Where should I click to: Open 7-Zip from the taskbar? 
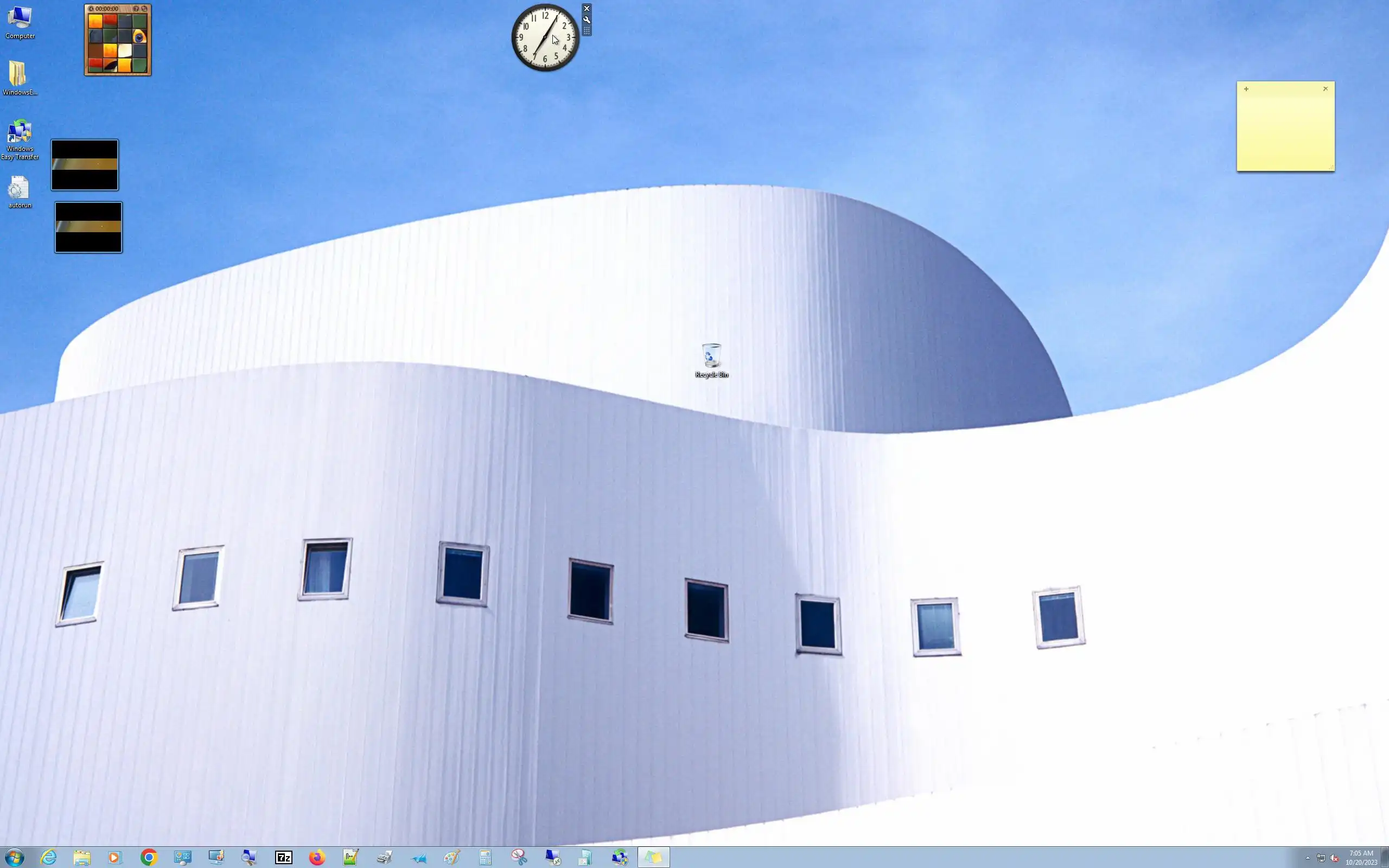coord(284,857)
